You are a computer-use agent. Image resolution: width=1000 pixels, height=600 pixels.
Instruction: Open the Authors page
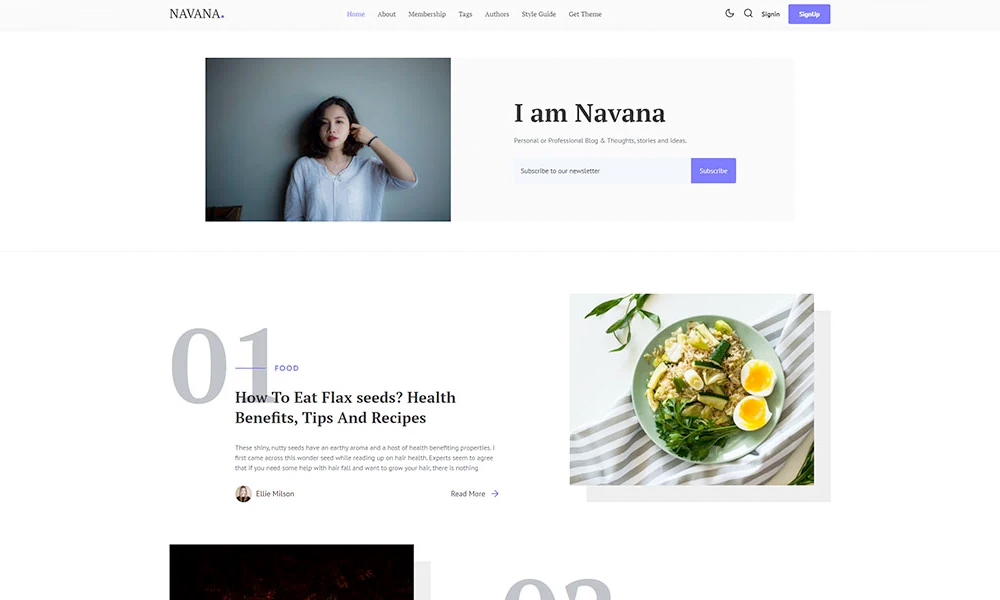(x=497, y=14)
